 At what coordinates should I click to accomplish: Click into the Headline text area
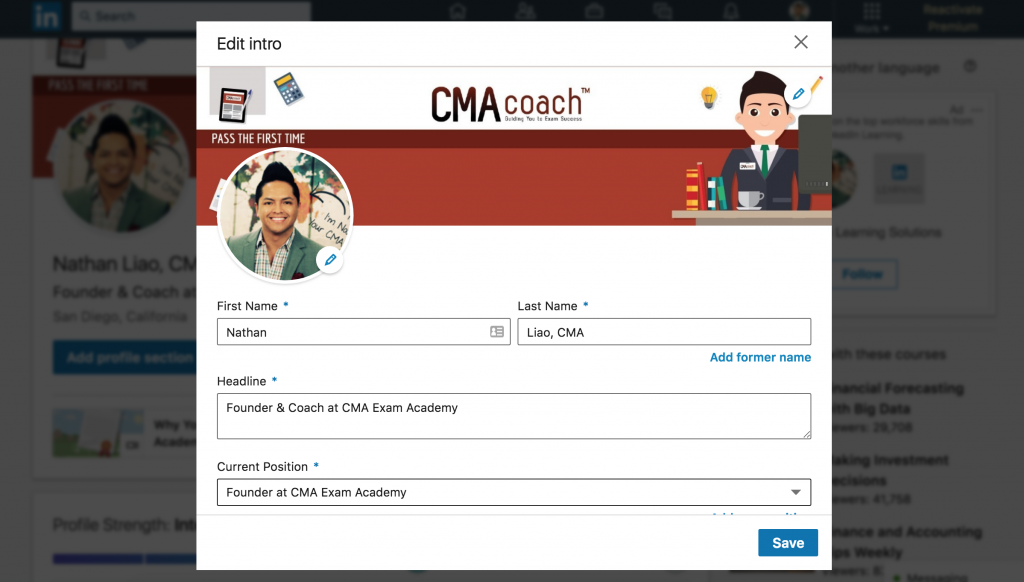(x=514, y=416)
